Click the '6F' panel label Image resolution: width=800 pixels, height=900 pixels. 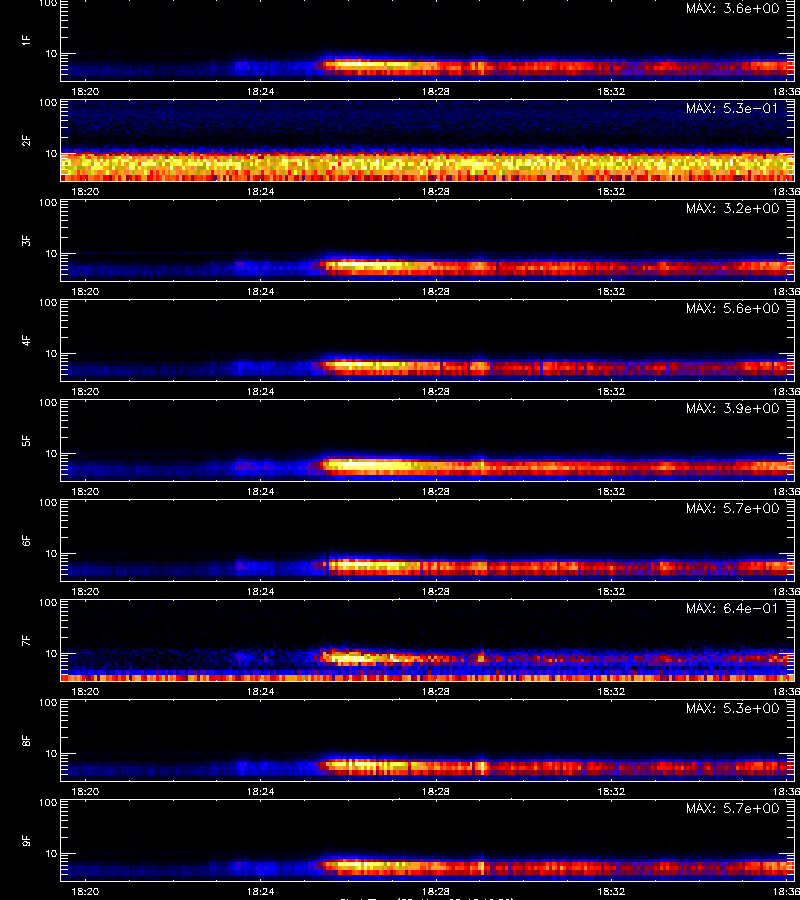[x=26, y=540]
